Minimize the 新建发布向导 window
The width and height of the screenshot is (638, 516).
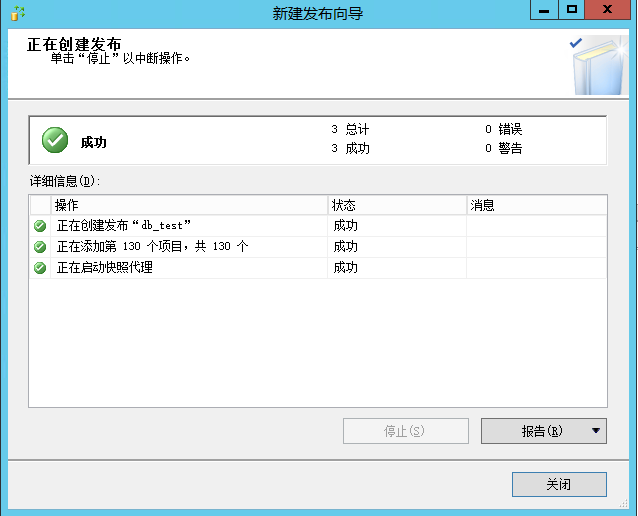[544, 10]
